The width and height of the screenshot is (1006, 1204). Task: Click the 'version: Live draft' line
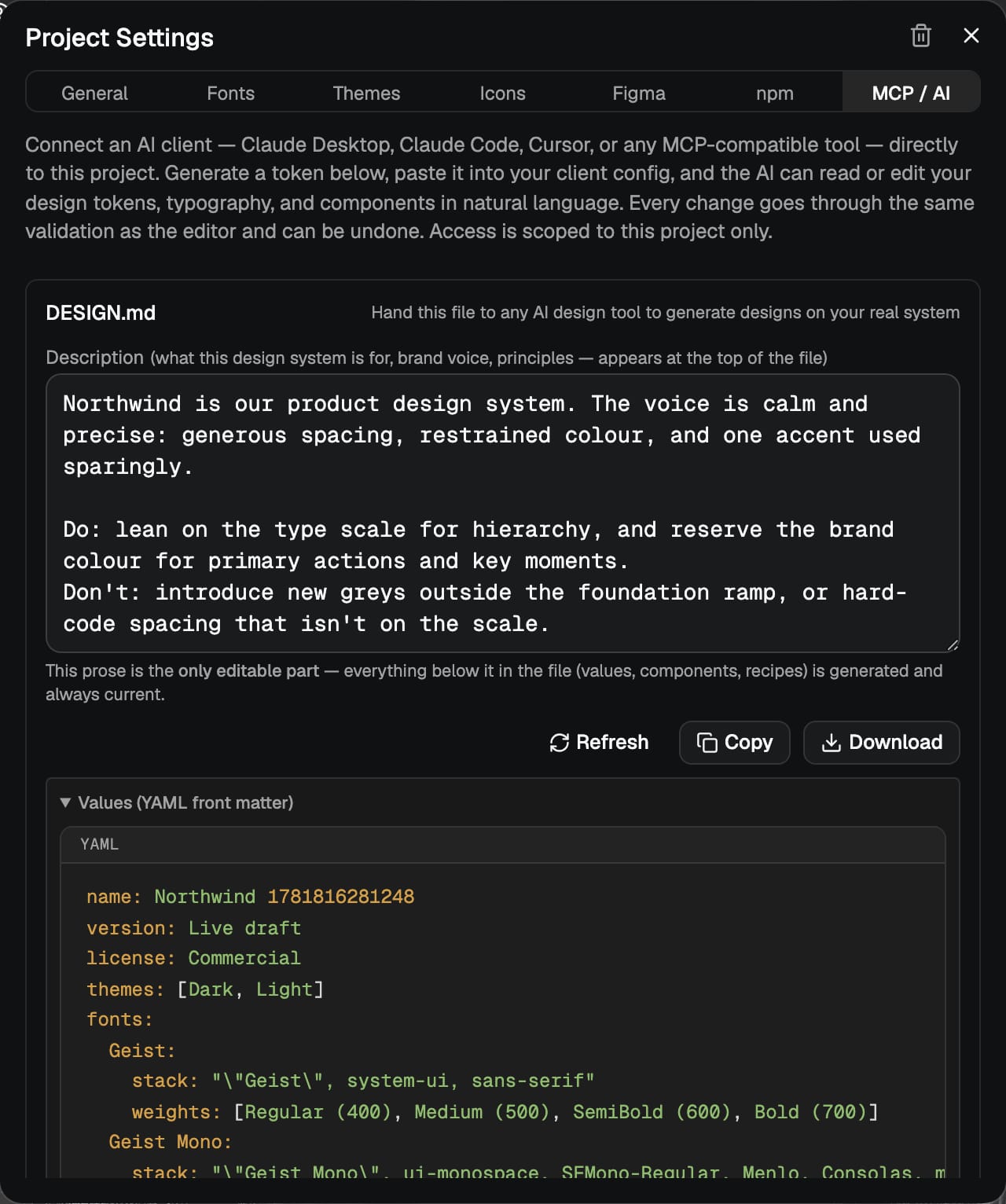pos(193,928)
